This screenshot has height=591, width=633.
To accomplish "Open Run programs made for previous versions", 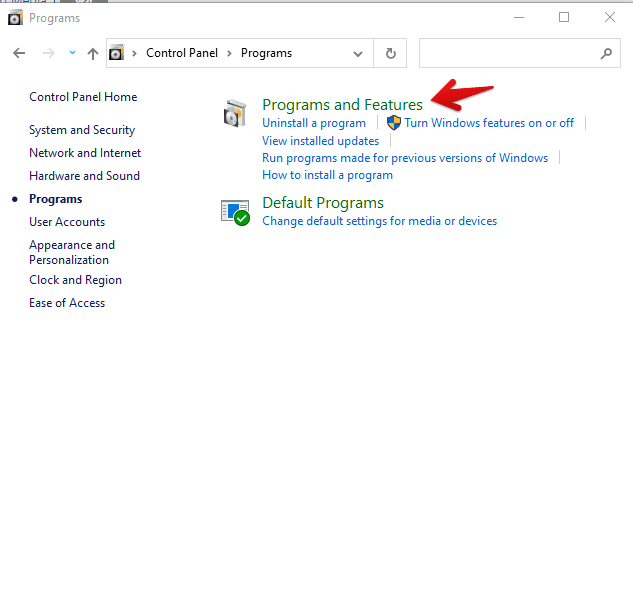I will [405, 158].
